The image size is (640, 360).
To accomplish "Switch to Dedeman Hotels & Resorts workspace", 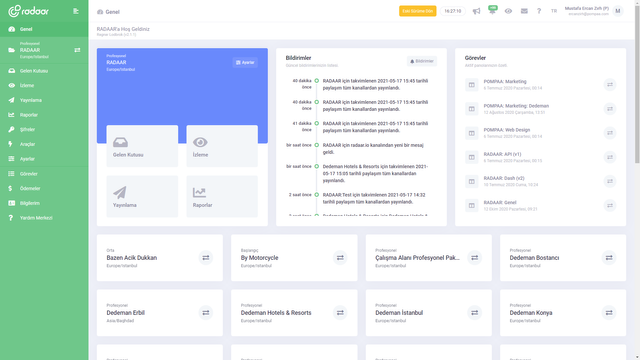I will tap(340, 313).
